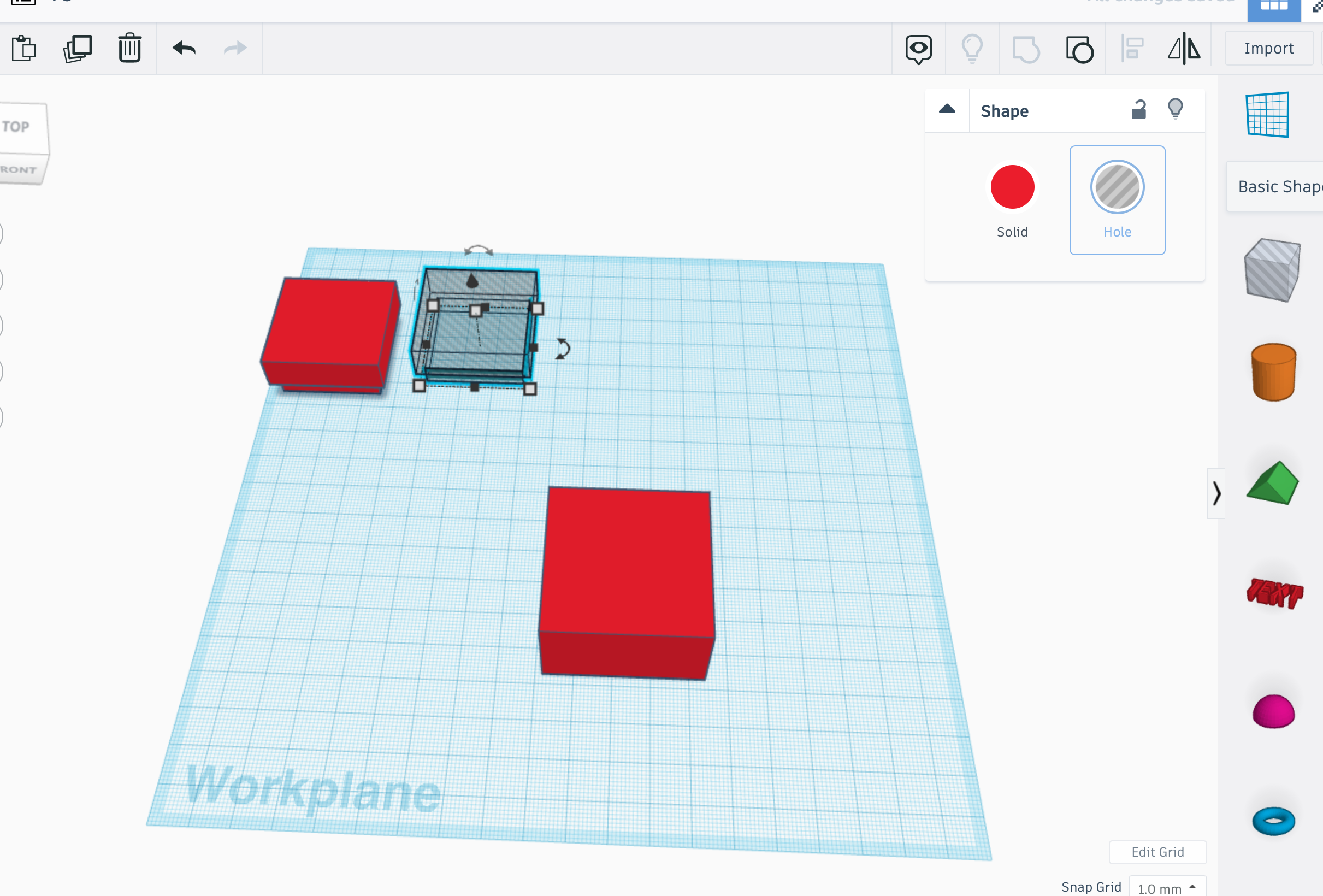
Task: Toggle the shape lock icon
Action: [x=1138, y=109]
